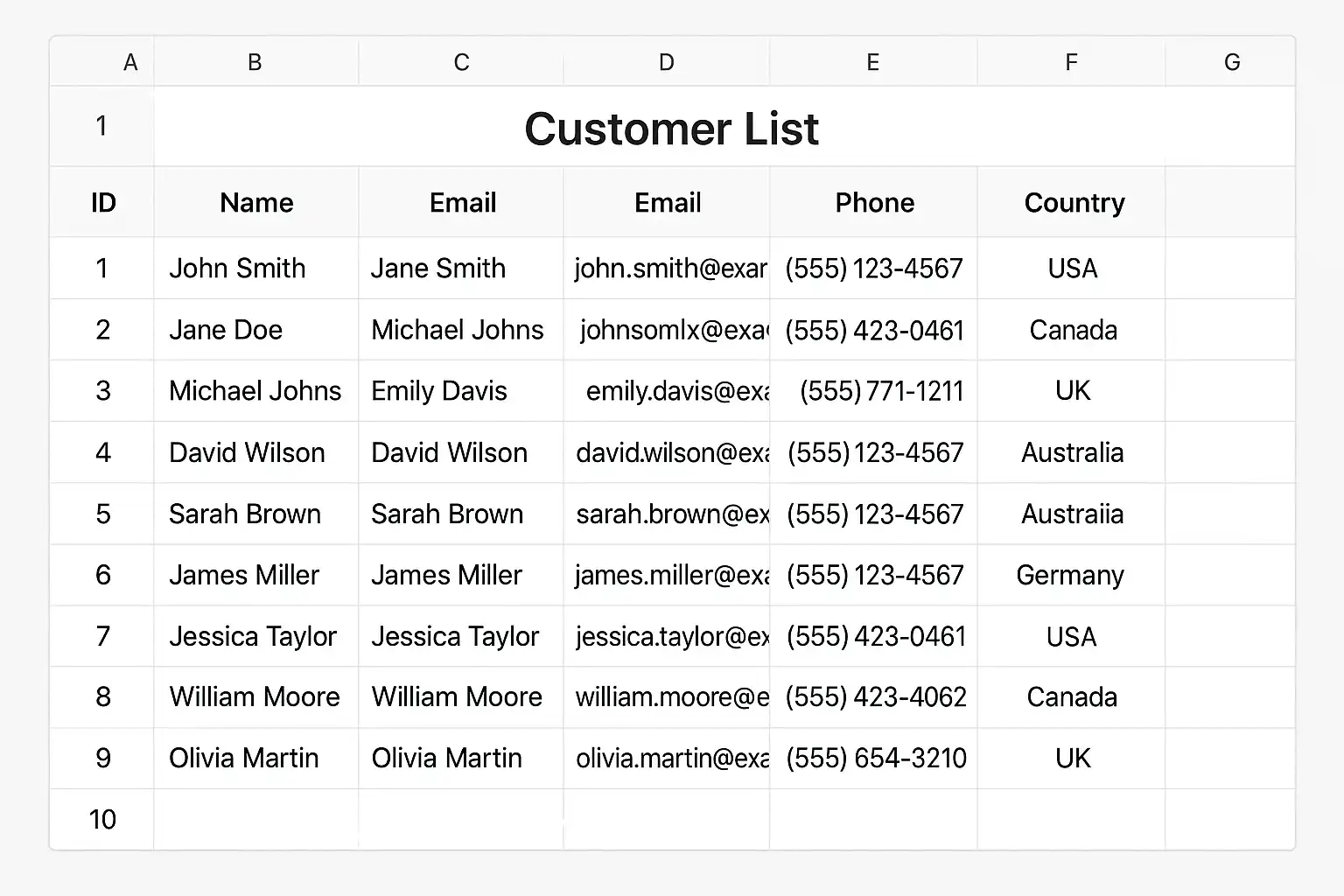Click the Name header cell
This screenshot has height=896, width=1344.
[x=256, y=203]
